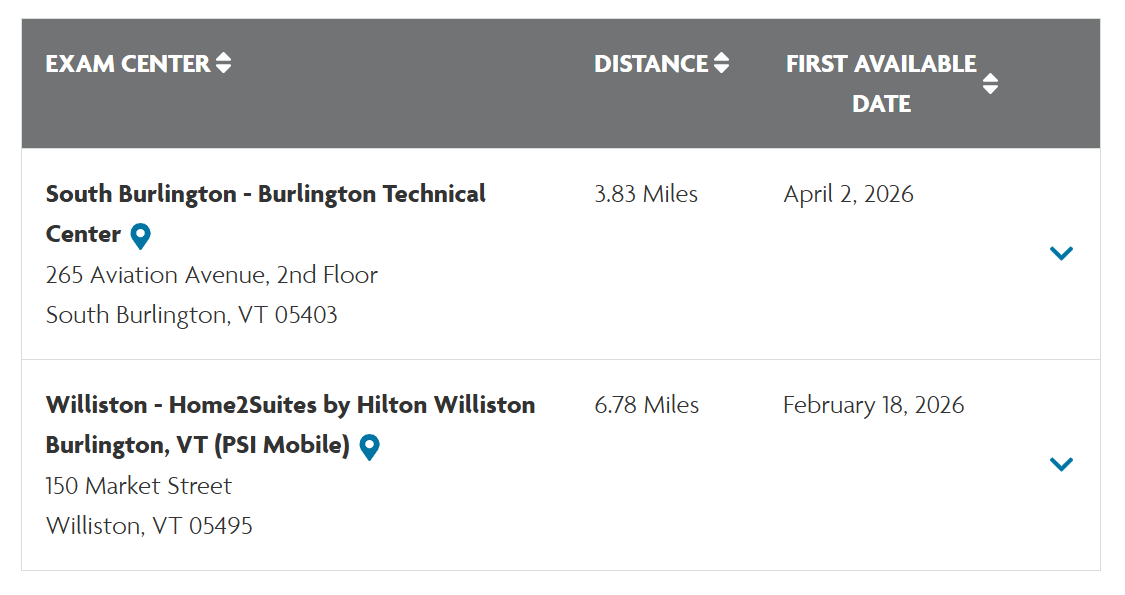Expand the Williston exam center row
The image size is (1125, 595).
[x=1061, y=464]
